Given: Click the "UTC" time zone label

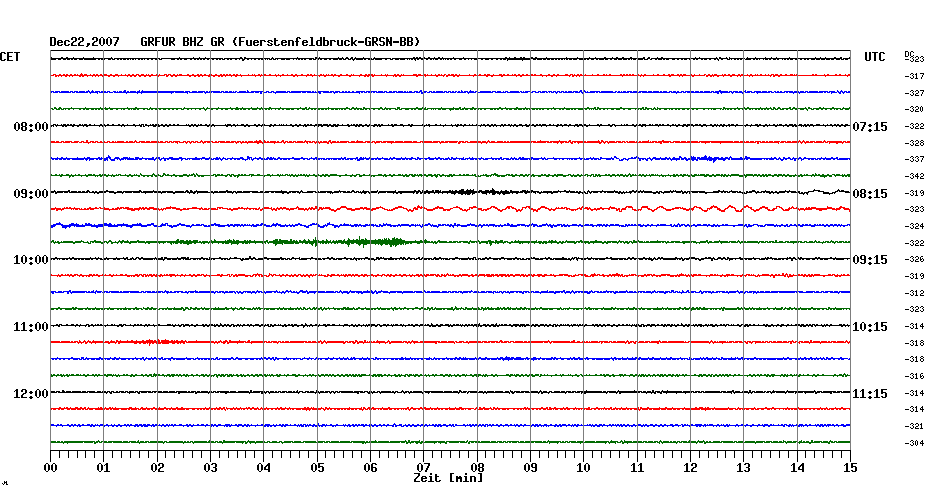Looking at the screenshot, I should (874, 57).
